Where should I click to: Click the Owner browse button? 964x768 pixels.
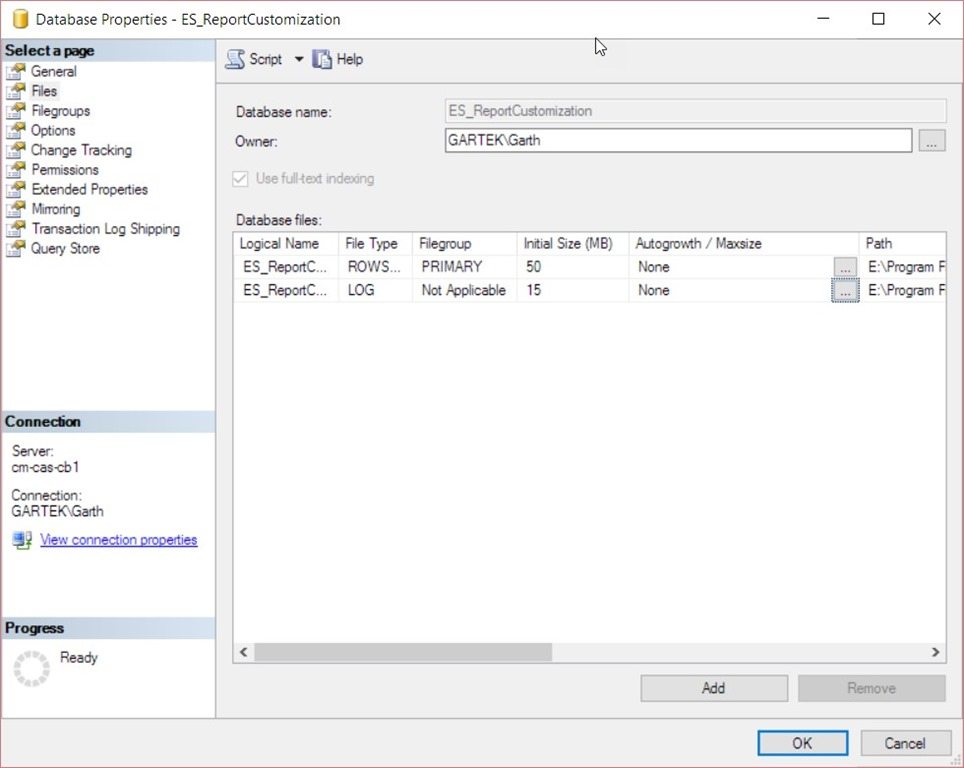931,140
